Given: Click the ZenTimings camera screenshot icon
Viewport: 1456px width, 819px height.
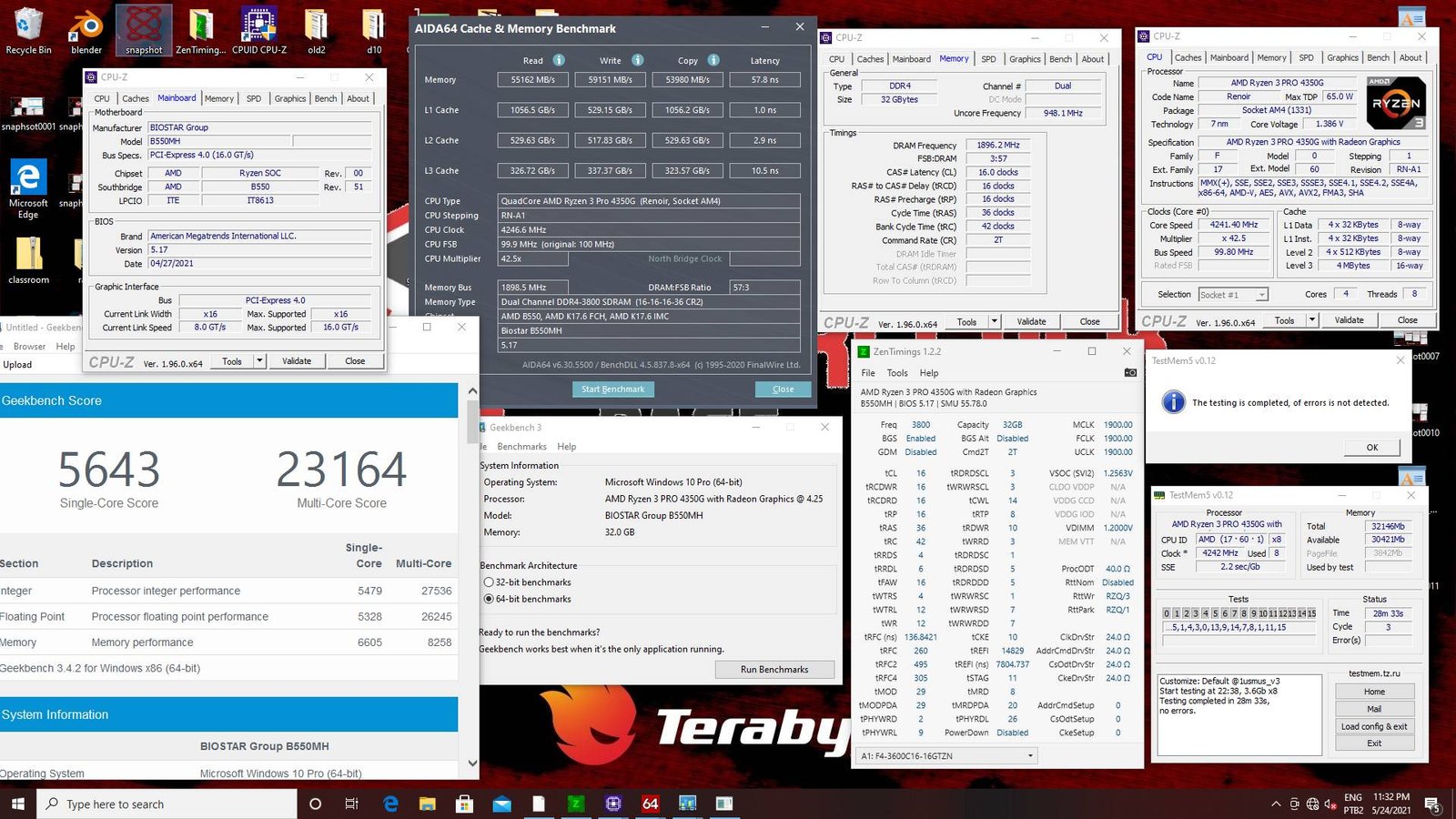Looking at the screenshot, I should pos(1129,372).
